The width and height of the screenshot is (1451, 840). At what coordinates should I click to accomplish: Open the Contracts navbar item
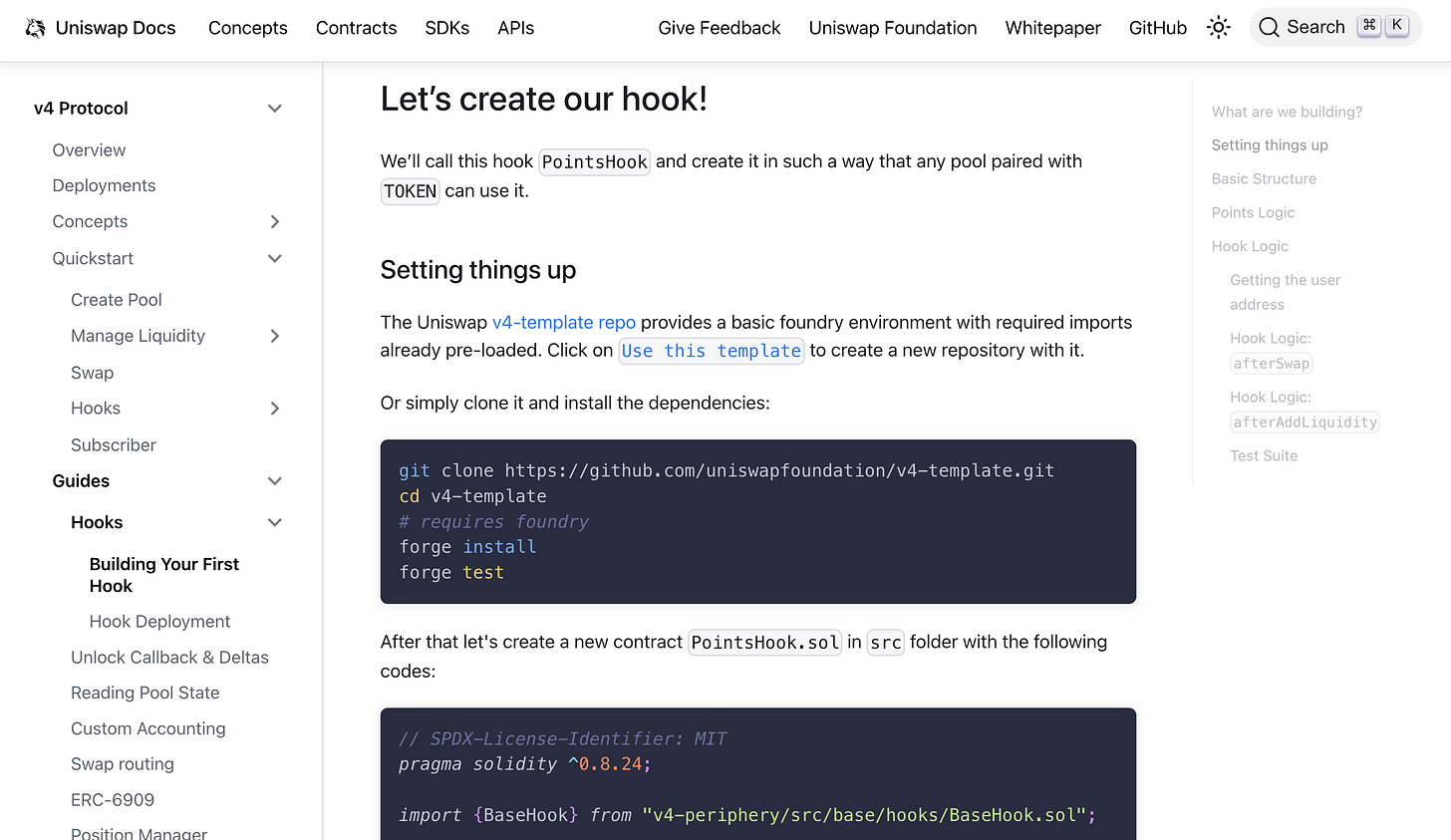tap(356, 28)
